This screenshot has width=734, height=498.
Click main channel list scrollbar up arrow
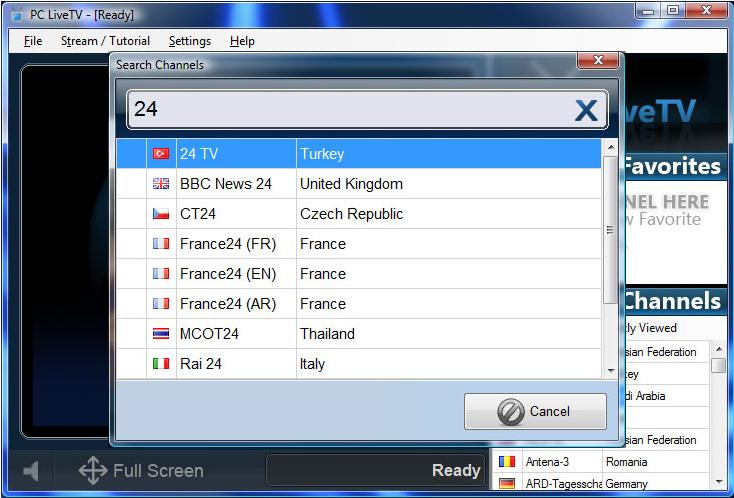[x=719, y=349]
